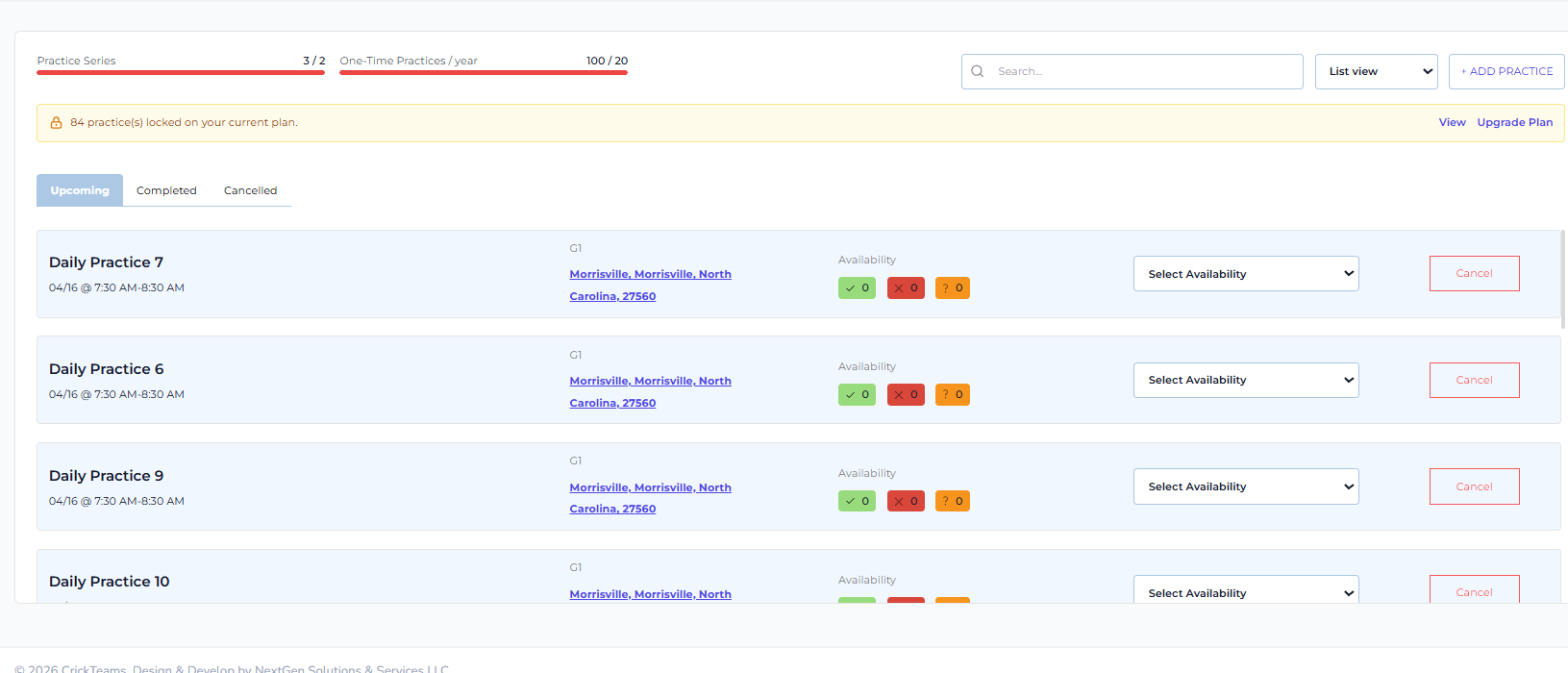Switch to the Upcoming tab
This screenshot has height=673, width=1568.
click(80, 190)
